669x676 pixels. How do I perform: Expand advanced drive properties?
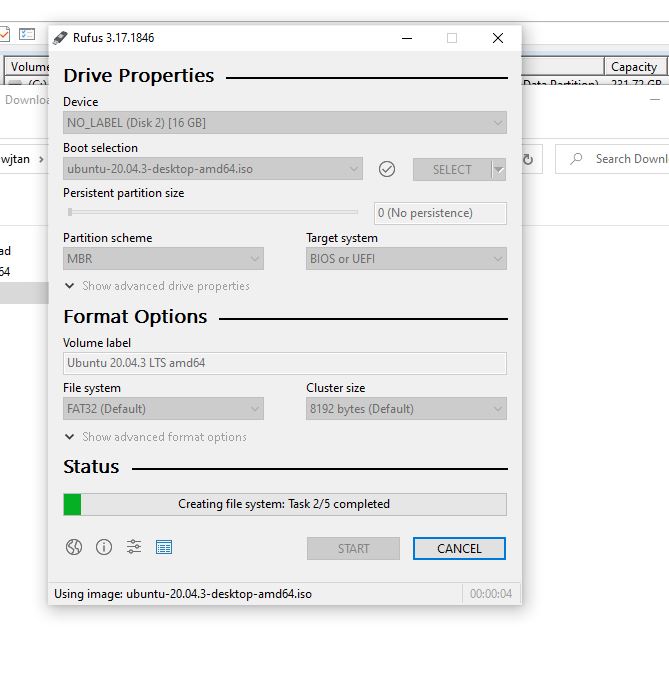pos(157,286)
